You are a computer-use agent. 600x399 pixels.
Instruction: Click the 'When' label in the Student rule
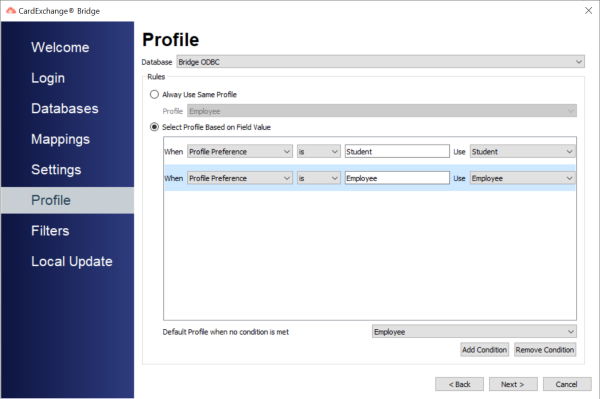pos(174,152)
